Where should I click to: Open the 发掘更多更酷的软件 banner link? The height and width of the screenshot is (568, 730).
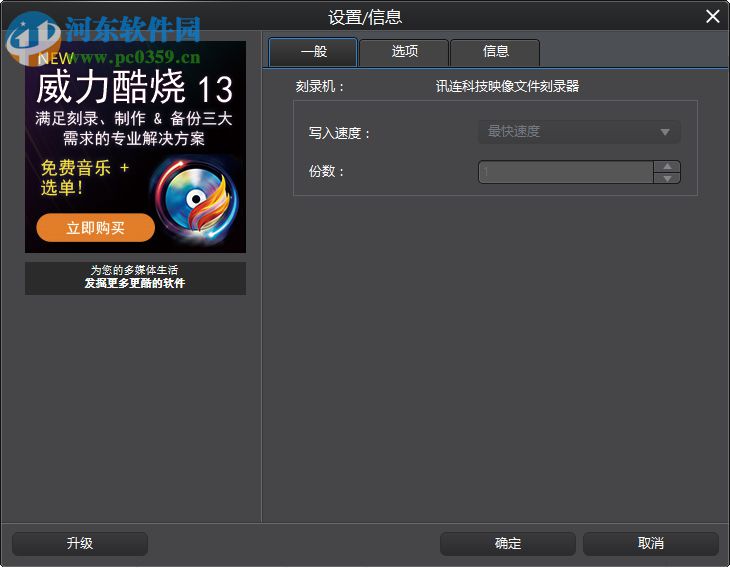135,277
